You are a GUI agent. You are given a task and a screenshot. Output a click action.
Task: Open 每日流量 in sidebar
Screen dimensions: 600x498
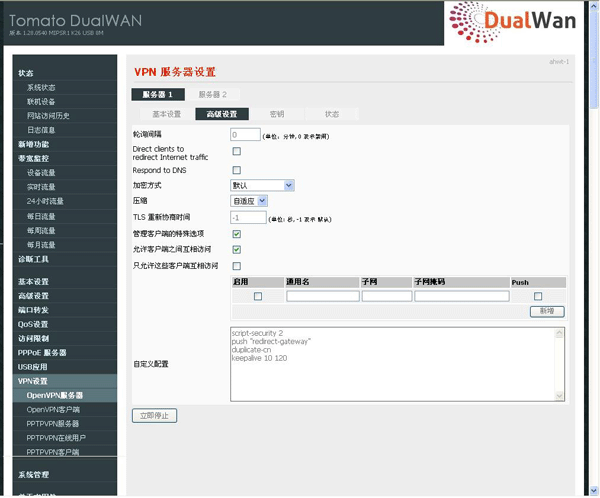point(41,216)
